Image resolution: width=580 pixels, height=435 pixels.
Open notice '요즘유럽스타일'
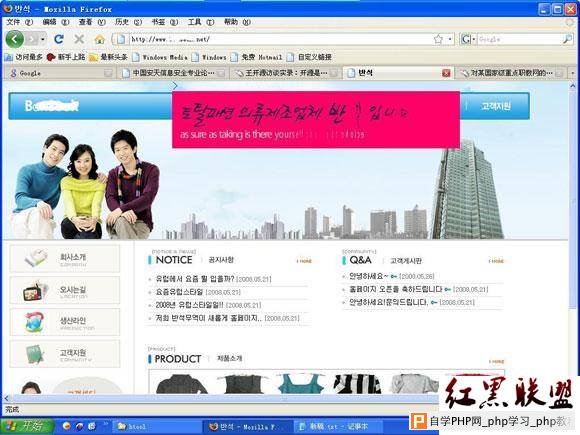point(179,292)
